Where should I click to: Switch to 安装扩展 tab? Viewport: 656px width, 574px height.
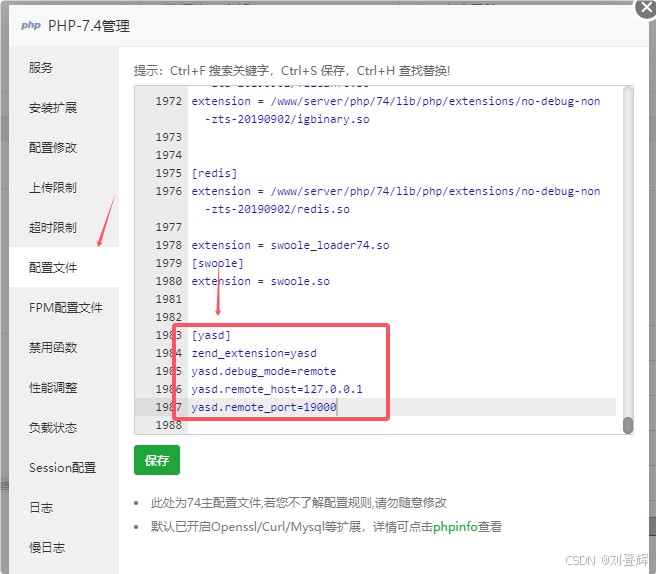point(53,108)
